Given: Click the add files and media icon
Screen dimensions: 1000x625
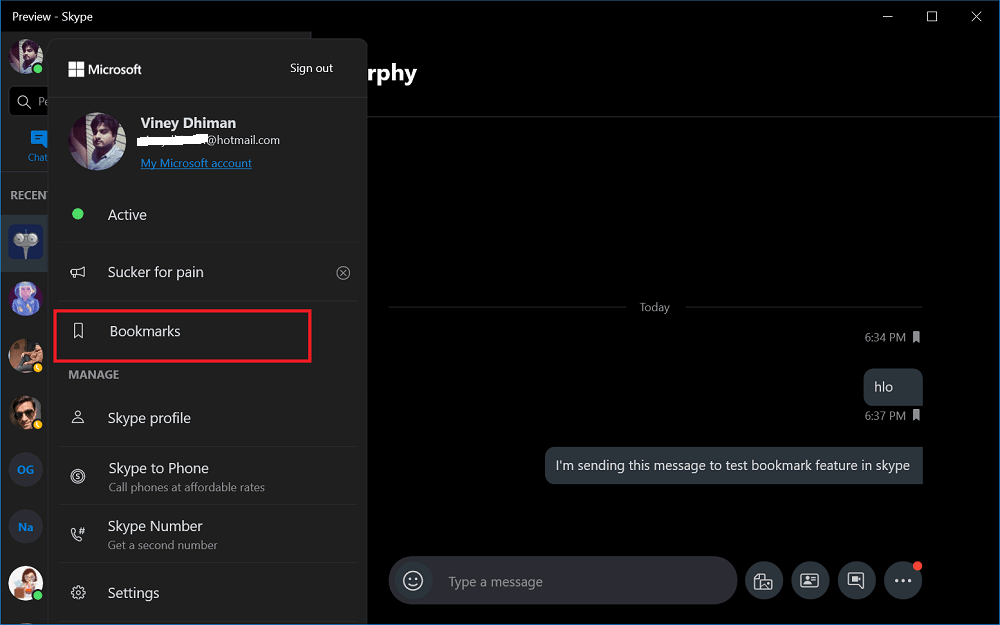Looking at the screenshot, I should (763, 581).
